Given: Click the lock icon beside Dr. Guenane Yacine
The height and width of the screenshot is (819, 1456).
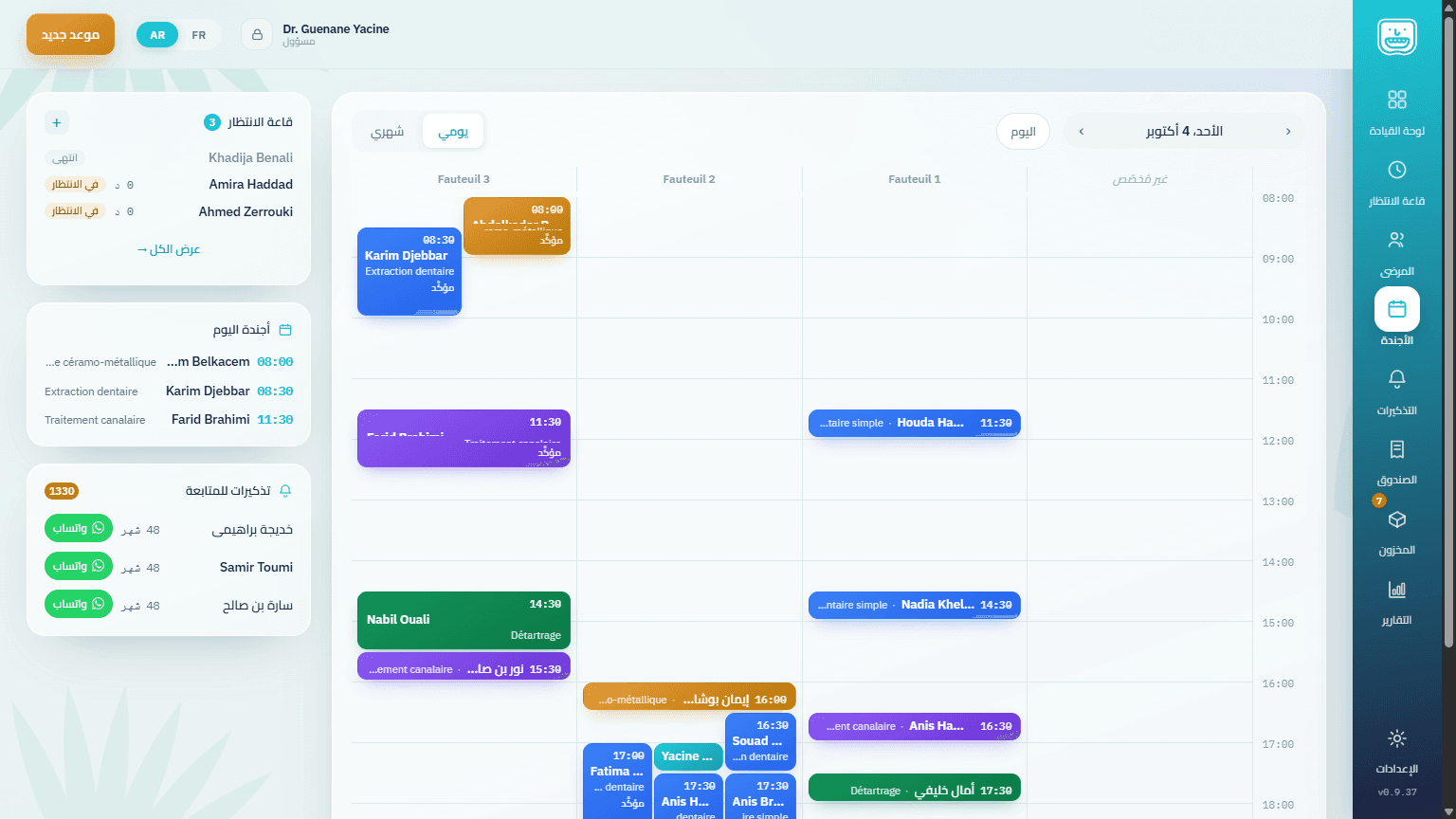Looking at the screenshot, I should click(x=257, y=35).
